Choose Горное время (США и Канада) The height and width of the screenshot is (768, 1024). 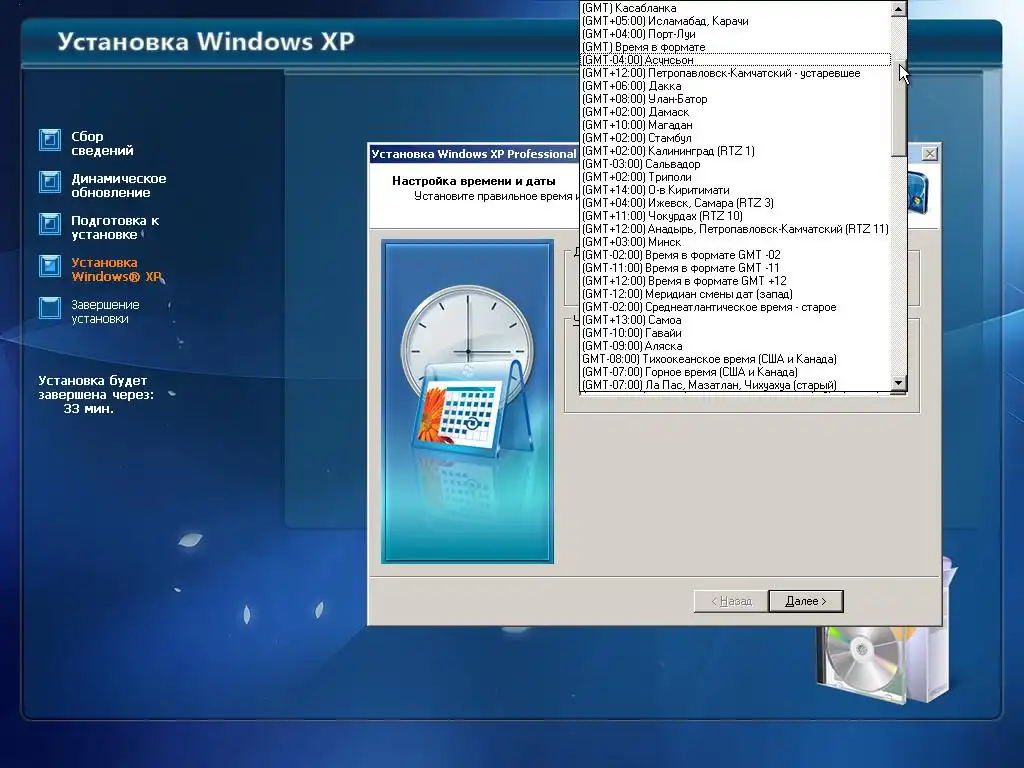(735, 372)
